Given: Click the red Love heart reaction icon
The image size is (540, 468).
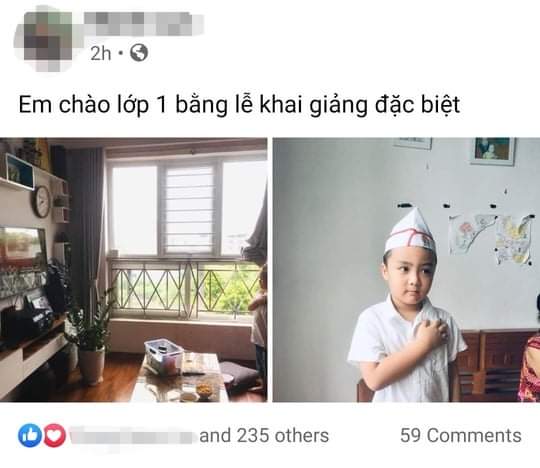Looking at the screenshot, I should coord(54,435).
